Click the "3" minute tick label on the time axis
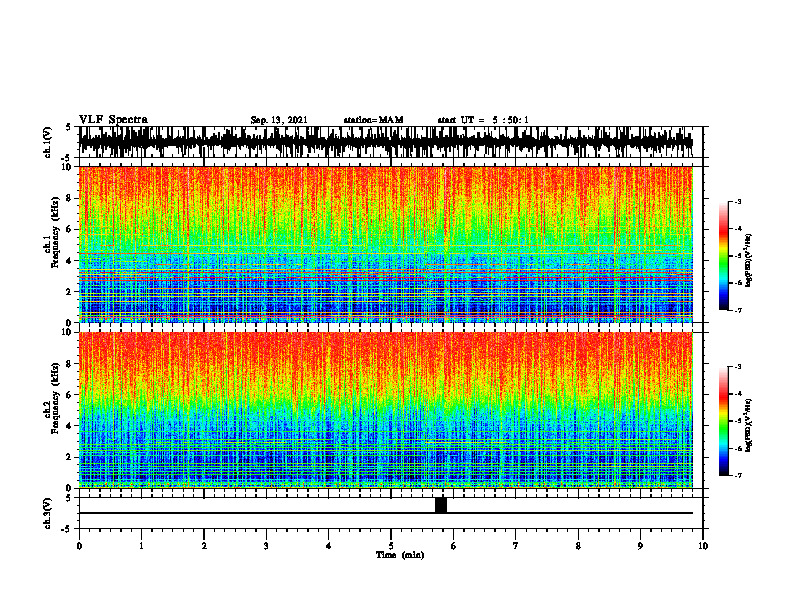 tap(266, 546)
